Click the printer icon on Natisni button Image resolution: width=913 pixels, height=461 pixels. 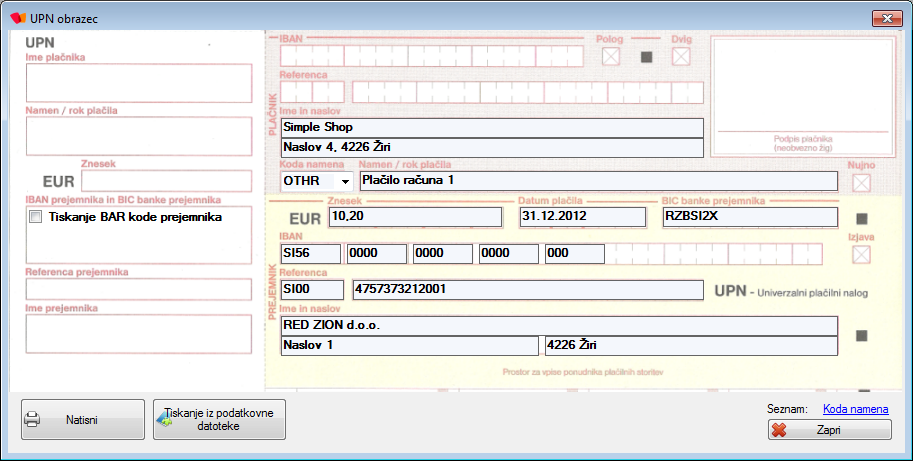click(x=32, y=419)
